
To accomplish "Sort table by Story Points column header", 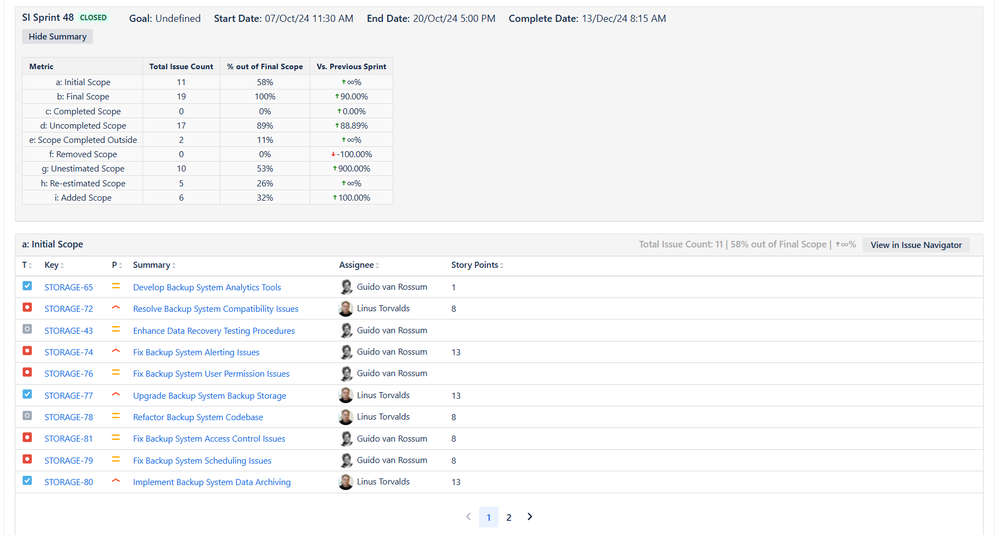I will (477, 265).
